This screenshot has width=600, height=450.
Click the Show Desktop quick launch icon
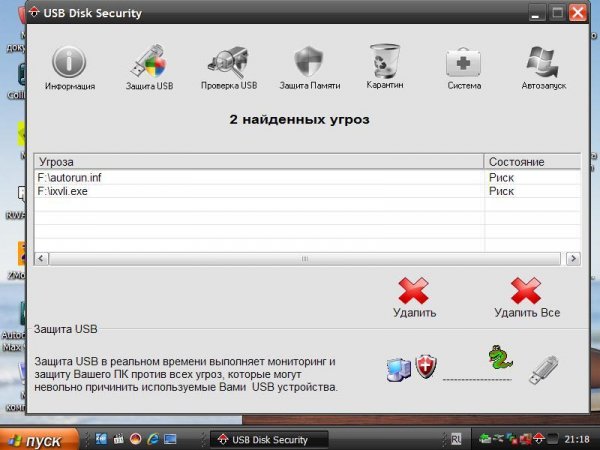click(170, 439)
